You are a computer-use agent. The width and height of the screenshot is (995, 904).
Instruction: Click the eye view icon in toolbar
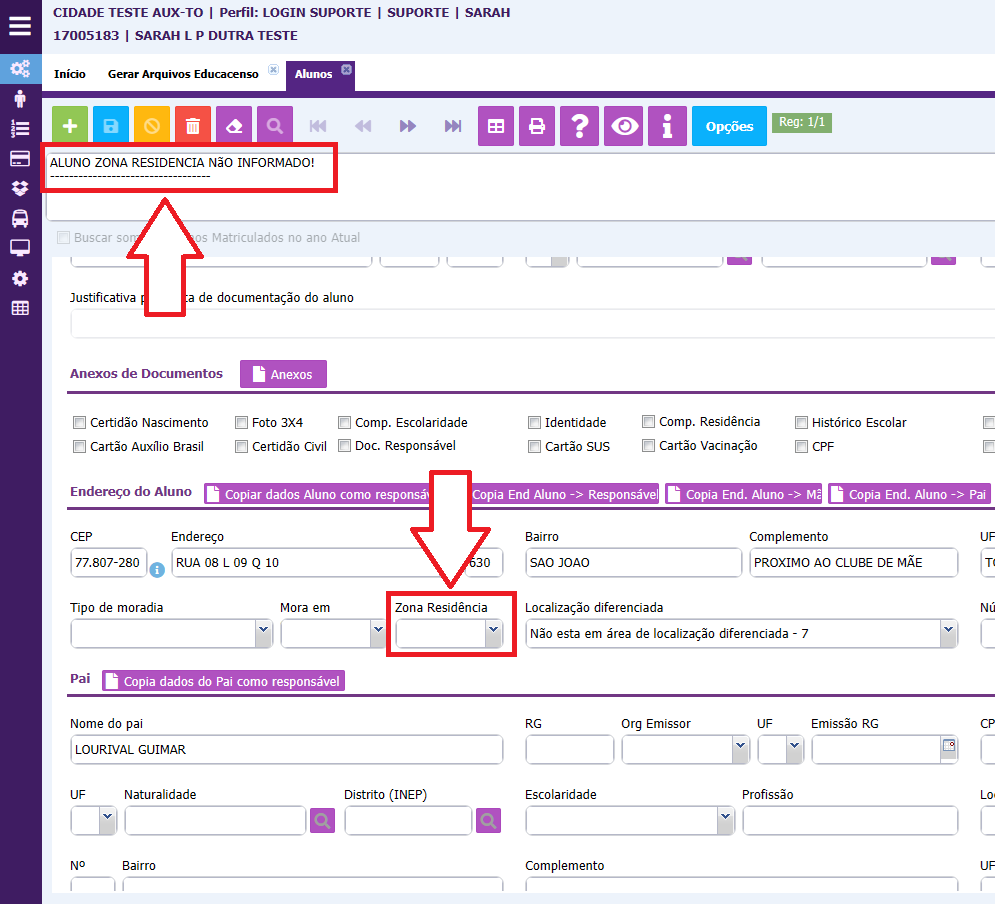coord(625,126)
